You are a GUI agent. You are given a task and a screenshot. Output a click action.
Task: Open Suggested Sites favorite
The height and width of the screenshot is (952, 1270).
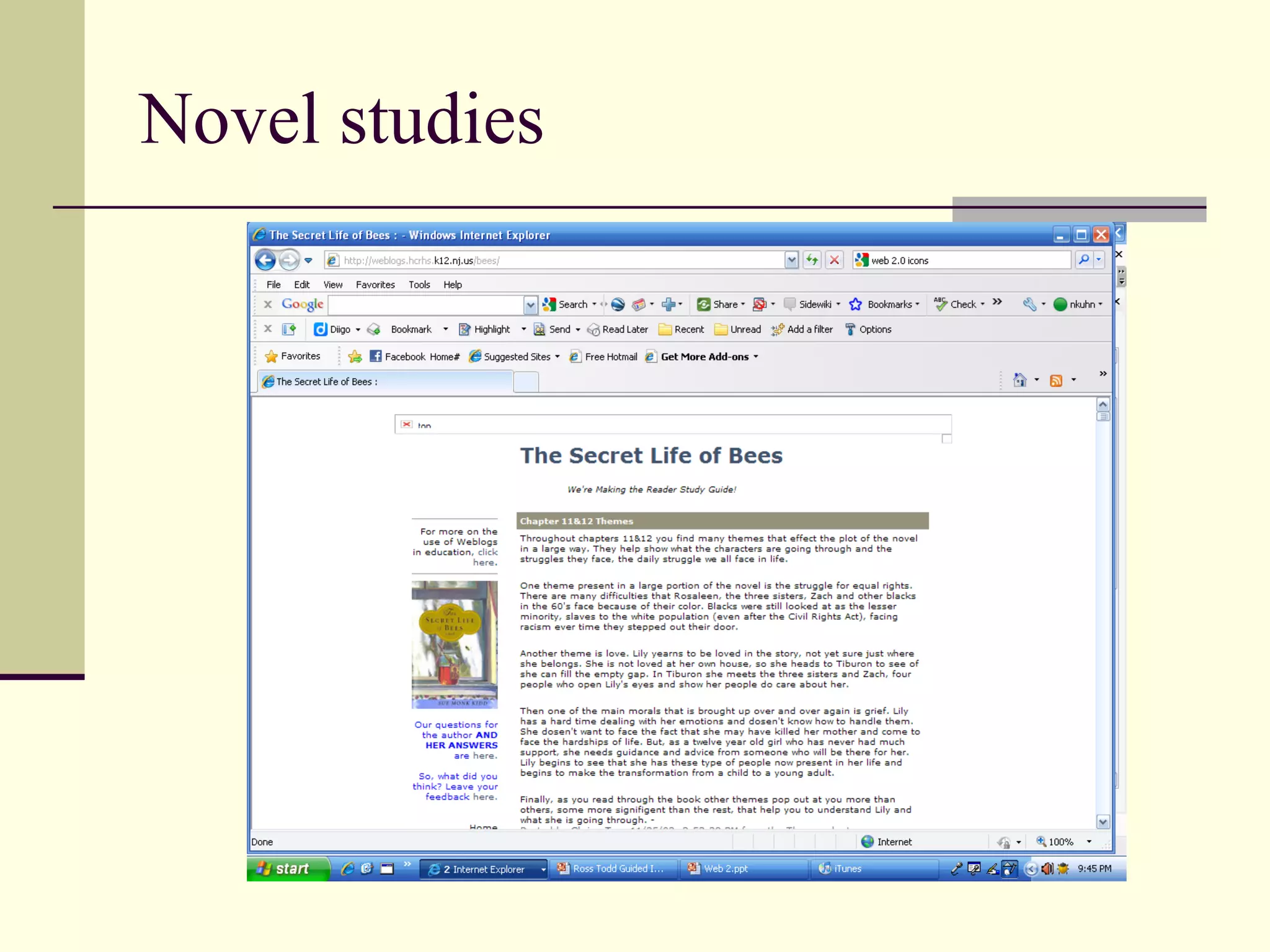[514, 356]
